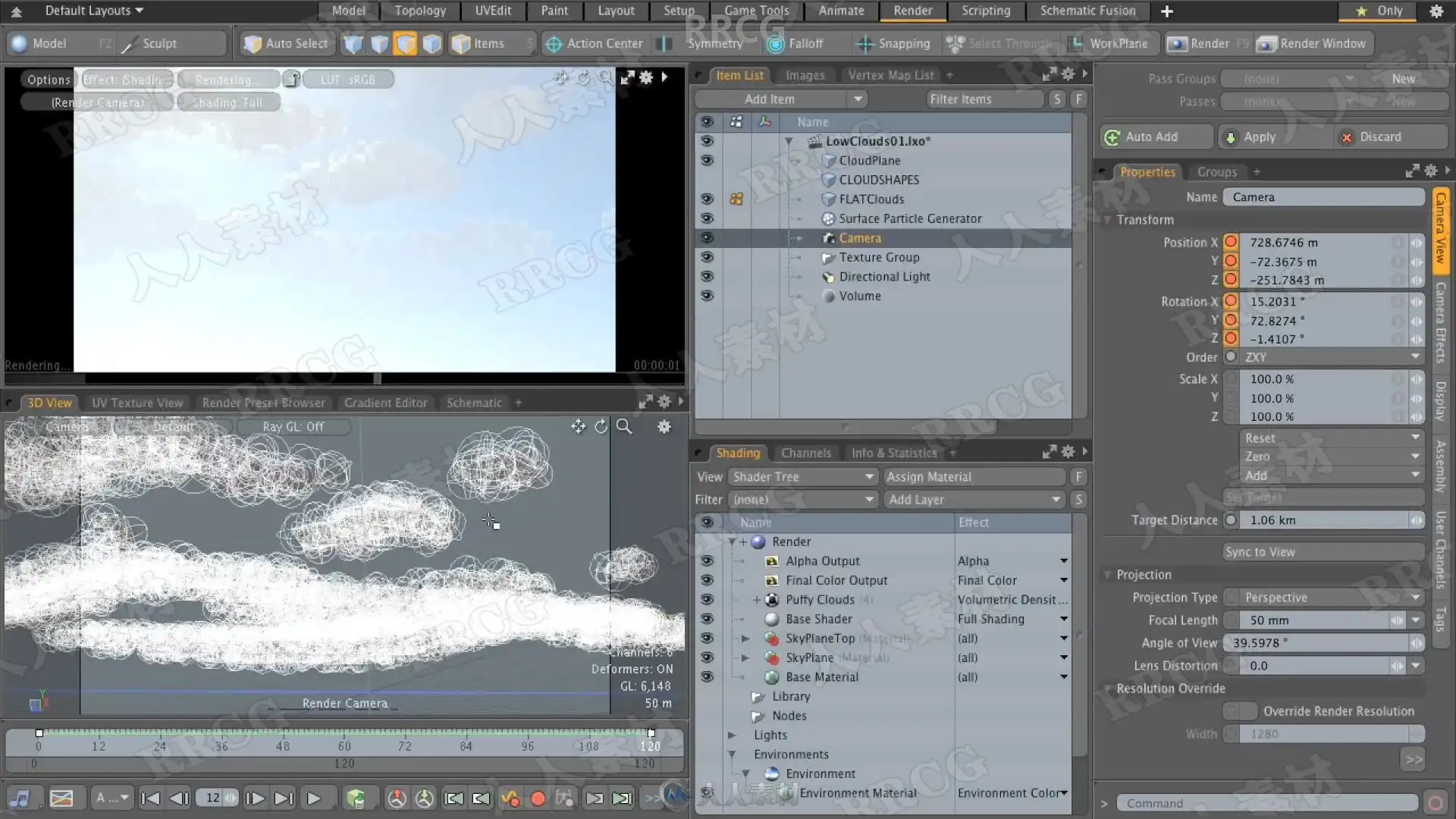
Task: Switch to the Channels tab
Action: [805, 453]
